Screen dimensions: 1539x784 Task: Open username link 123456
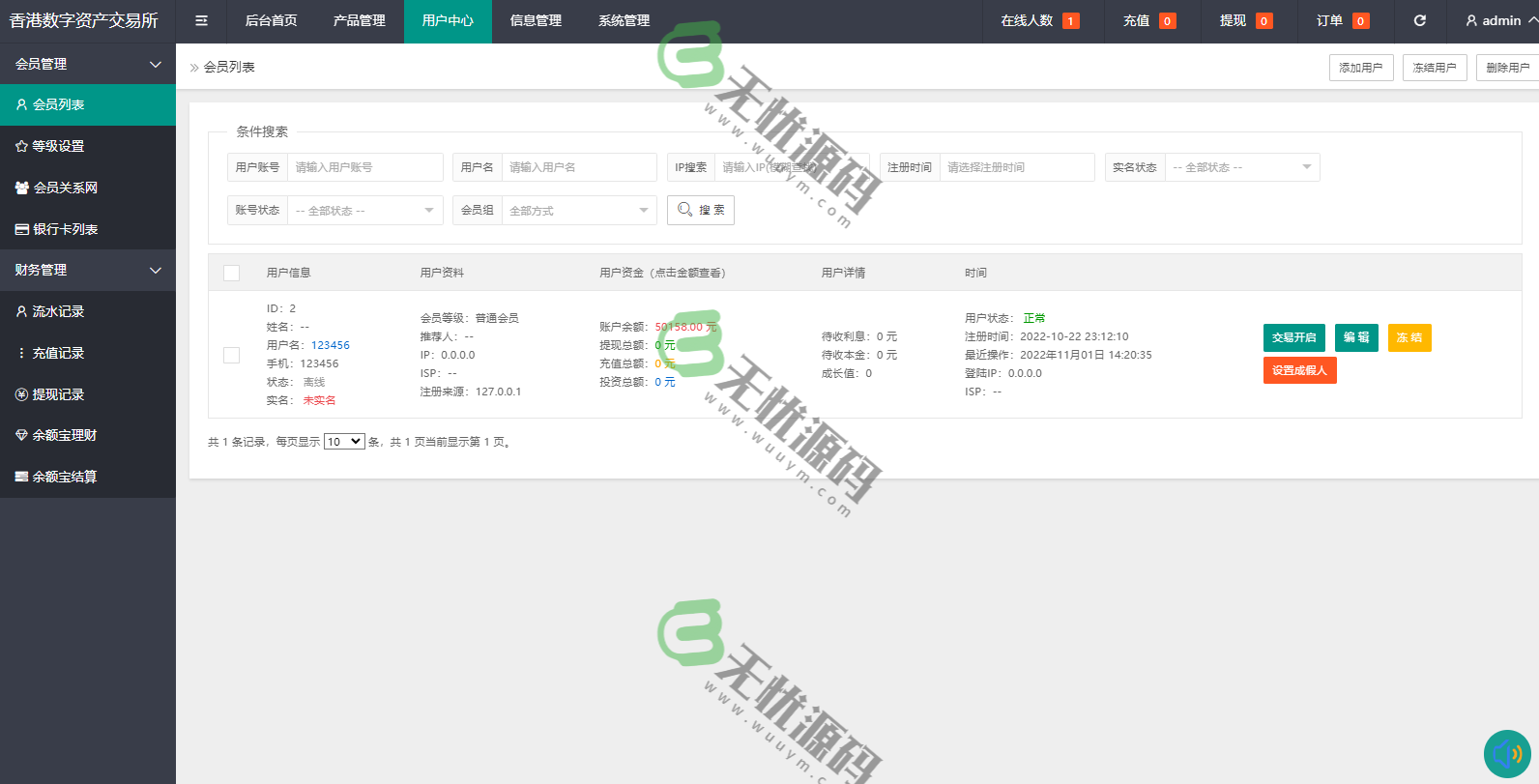(x=331, y=345)
